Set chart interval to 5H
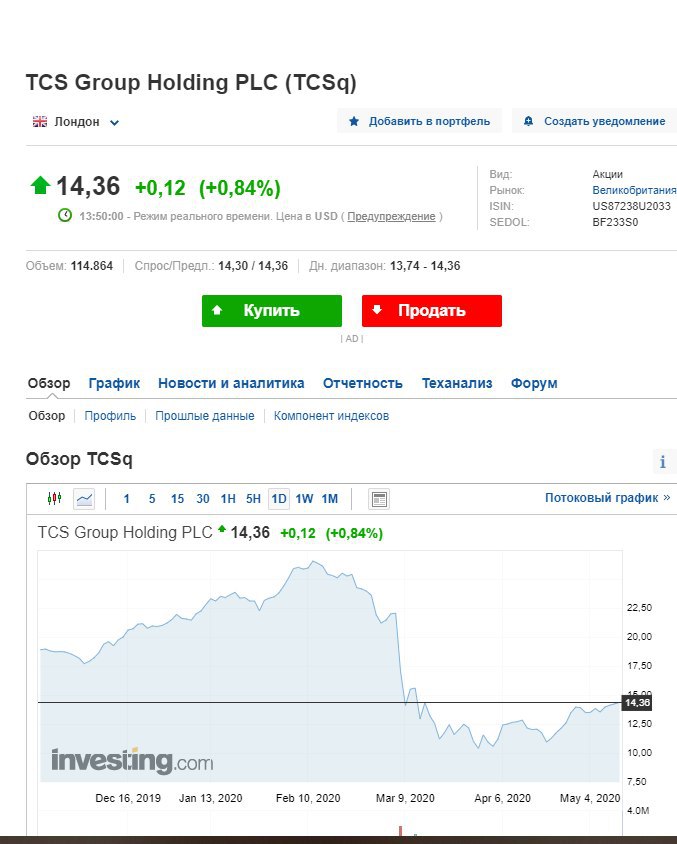Screen dimensions: 677x844 tap(253, 499)
